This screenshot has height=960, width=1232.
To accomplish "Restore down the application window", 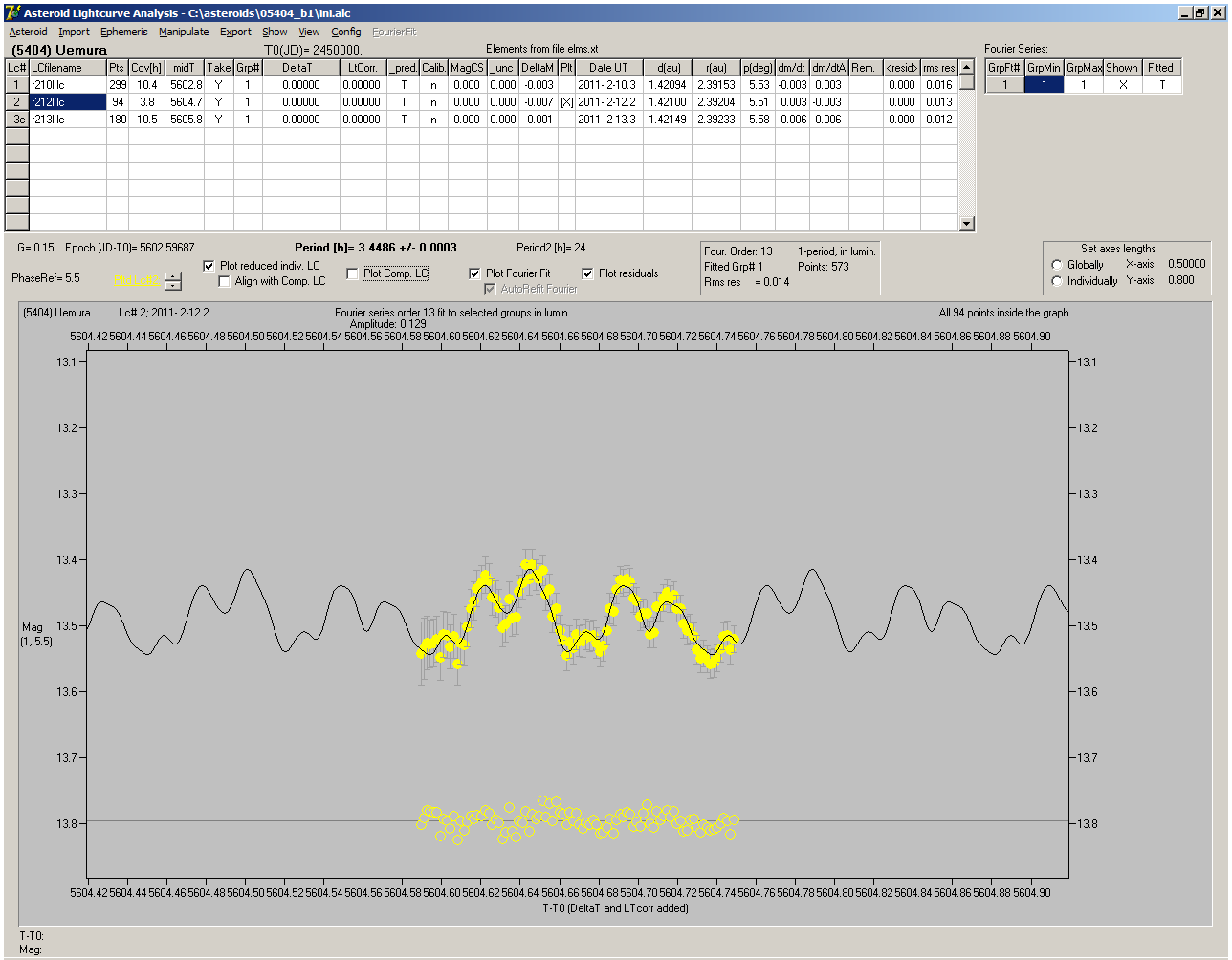I will point(1200,12).
